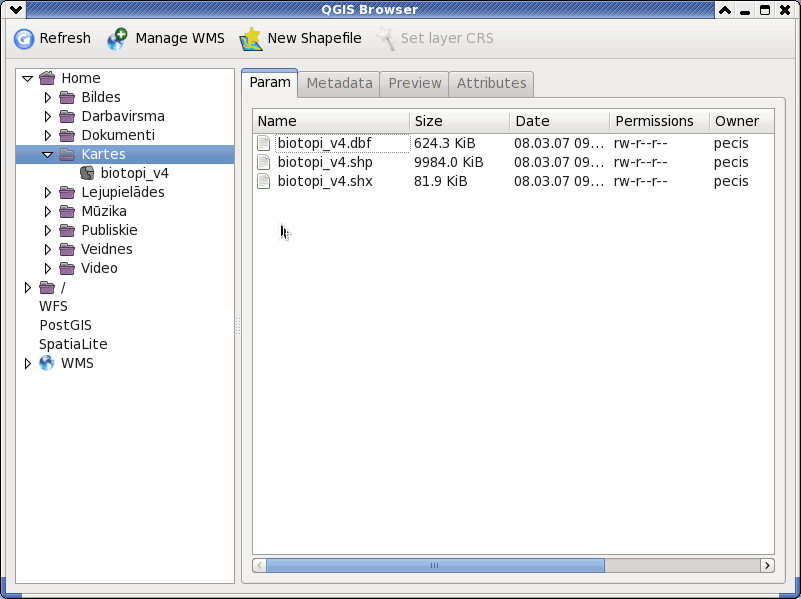Select the biotopi_v4.shx file name
The image size is (801, 599).
point(325,181)
